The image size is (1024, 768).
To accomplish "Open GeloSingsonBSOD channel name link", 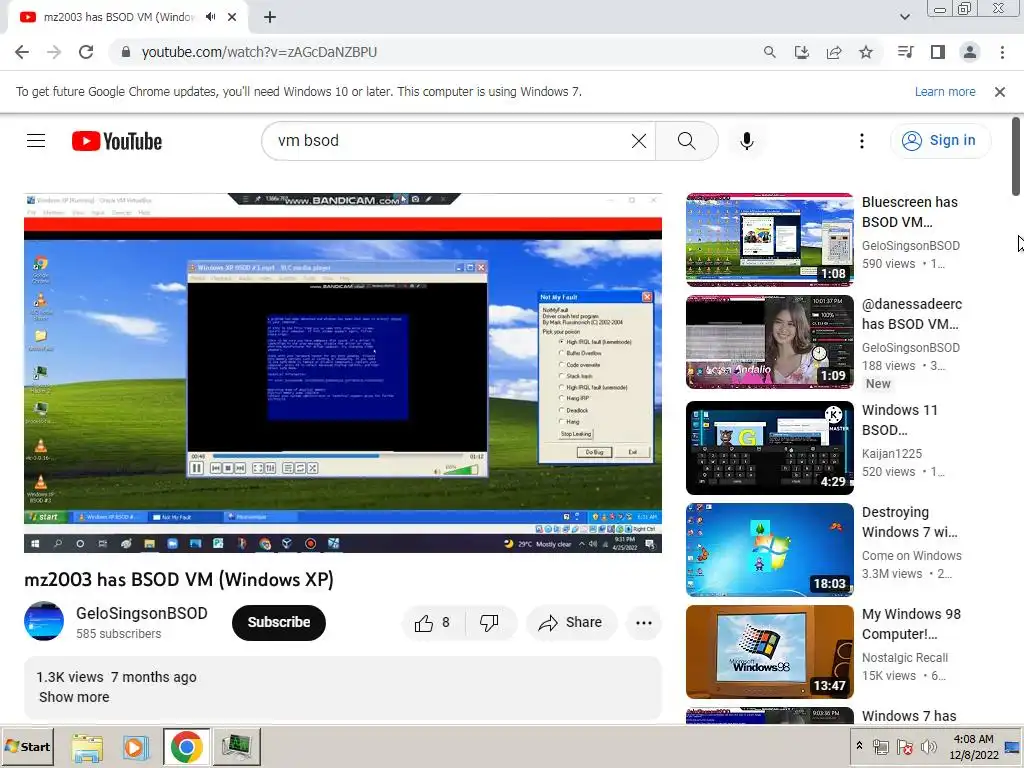I will (x=142, y=613).
